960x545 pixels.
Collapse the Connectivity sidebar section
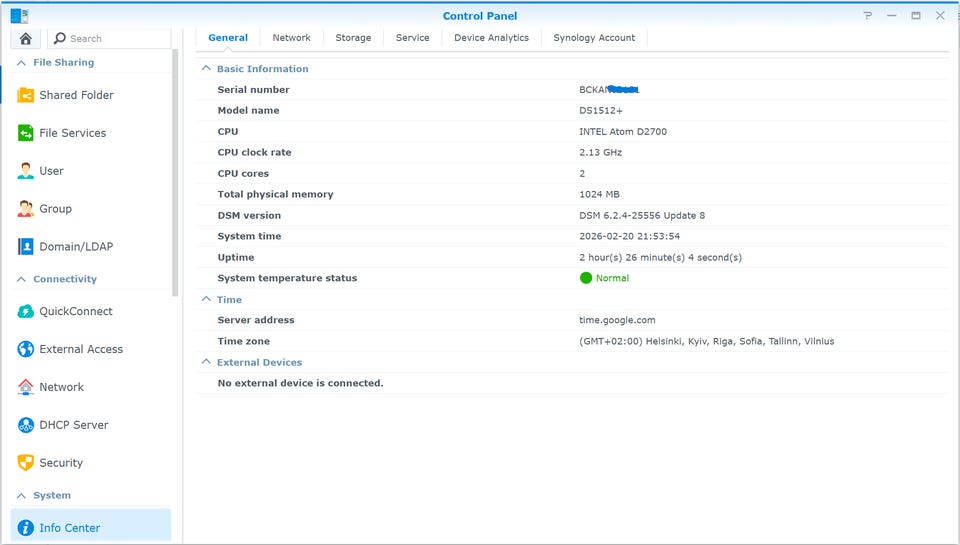[21, 279]
